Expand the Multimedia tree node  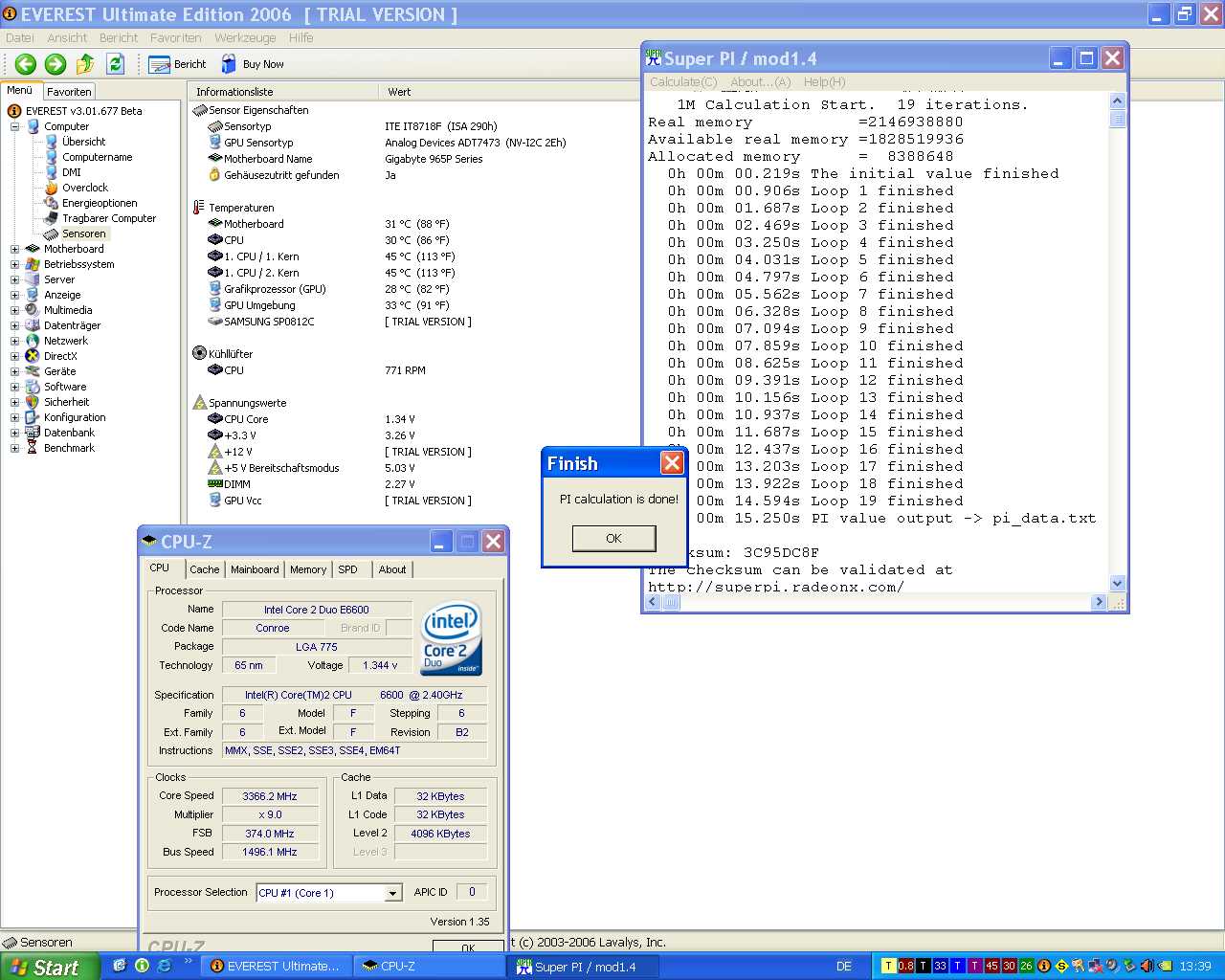pos(15,310)
